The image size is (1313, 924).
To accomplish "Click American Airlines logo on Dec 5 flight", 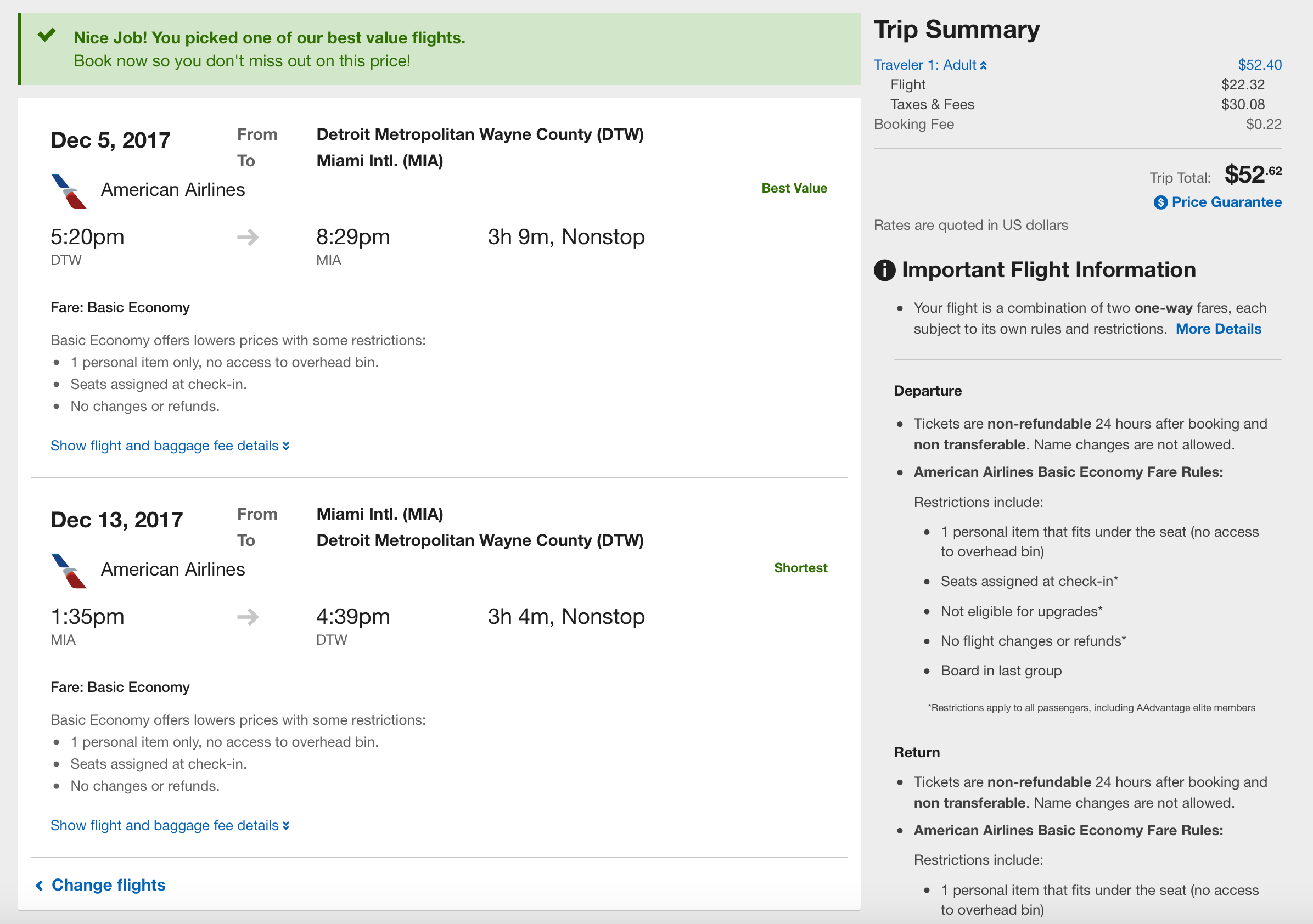I will tap(69, 191).
